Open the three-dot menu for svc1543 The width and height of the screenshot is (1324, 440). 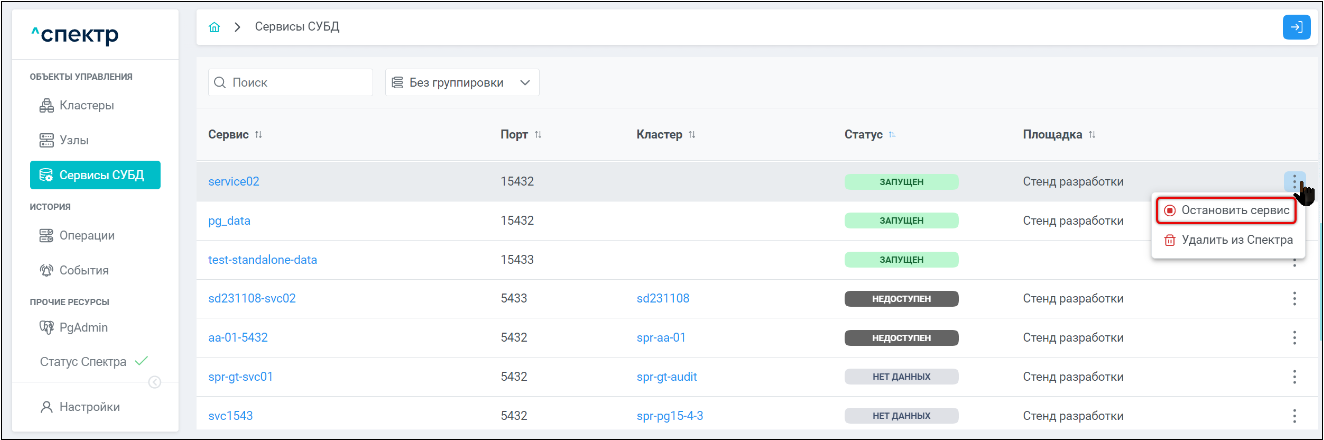tap(1294, 416)
